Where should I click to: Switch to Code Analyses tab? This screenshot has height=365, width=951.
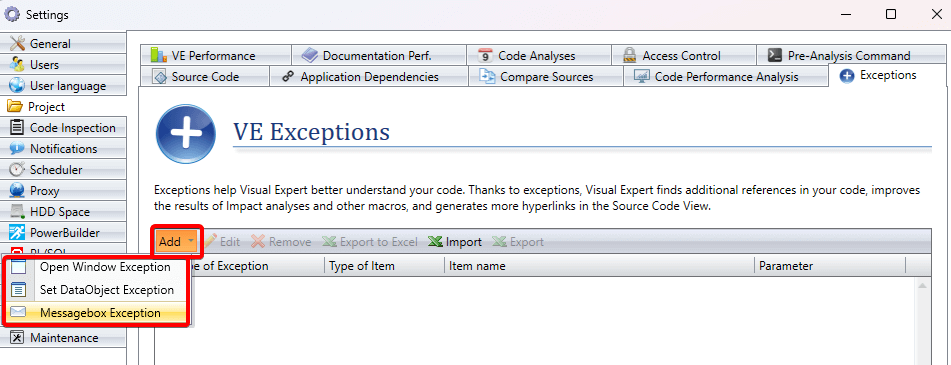click(539, 55)
